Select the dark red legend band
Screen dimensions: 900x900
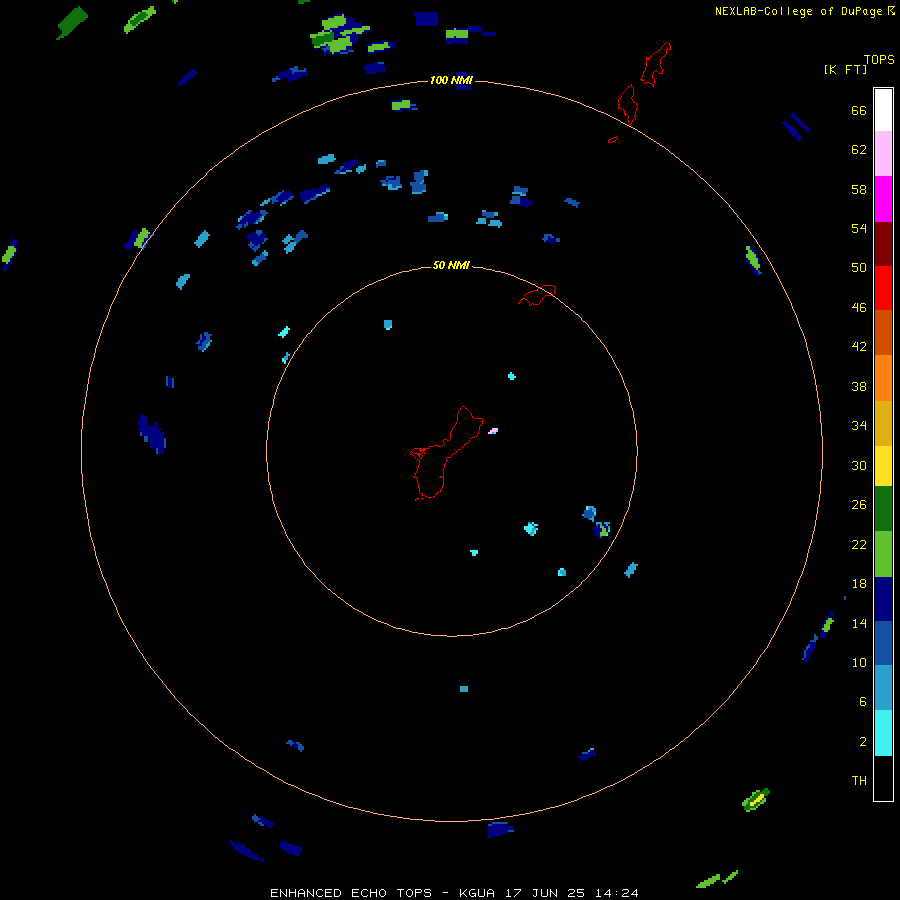click(883, 244)
